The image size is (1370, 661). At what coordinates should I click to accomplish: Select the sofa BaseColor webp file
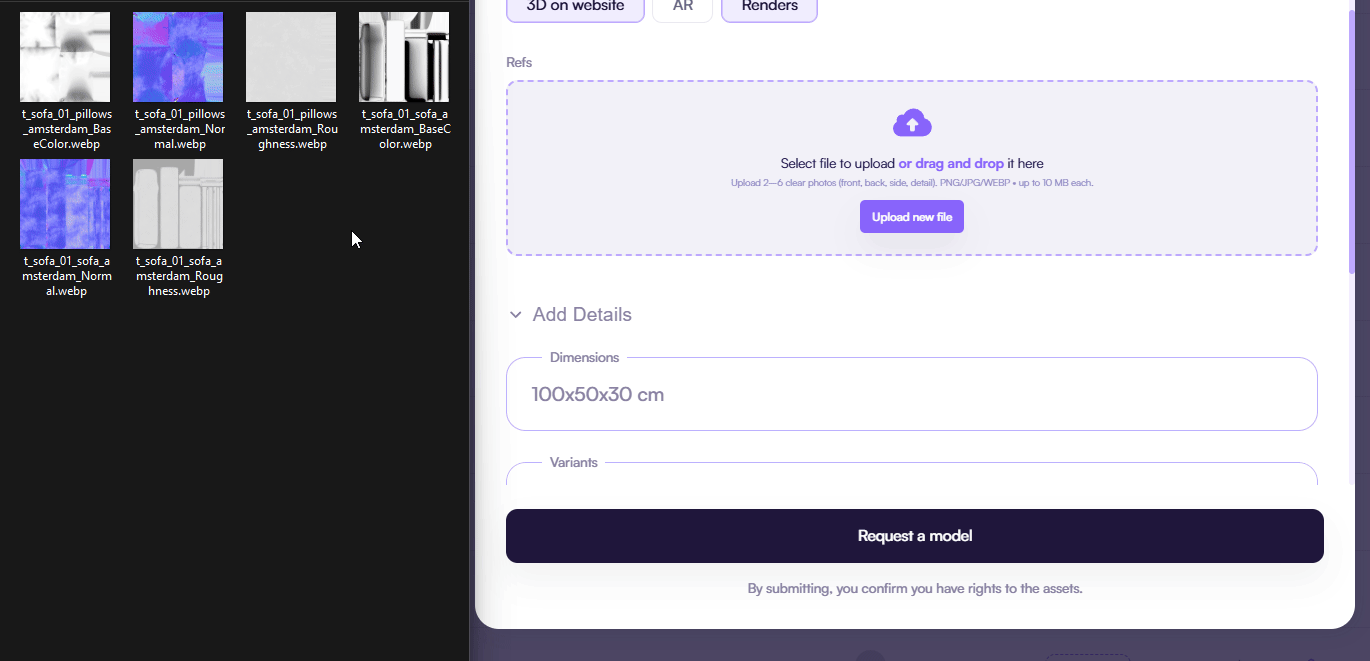(404, 57)
